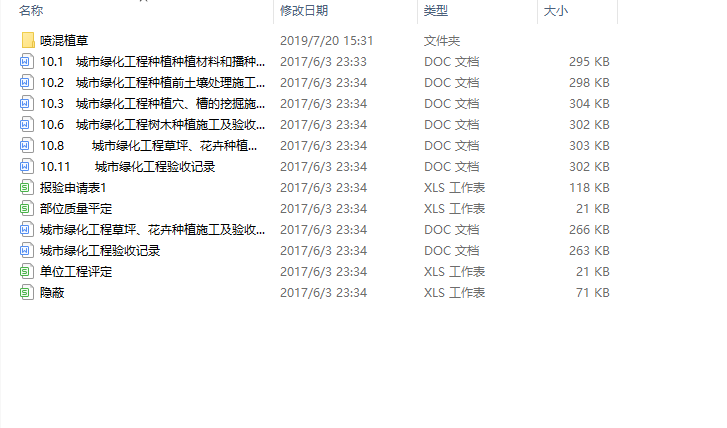Select DOC icon for 10.11 file
This screenshot has height=428, width=727.
coord(26,166)
